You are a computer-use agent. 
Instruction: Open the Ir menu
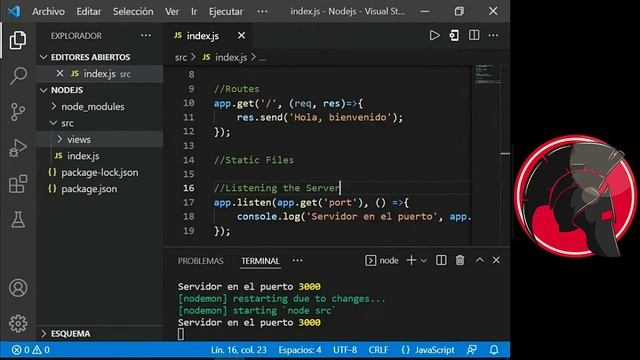point(194,11)
